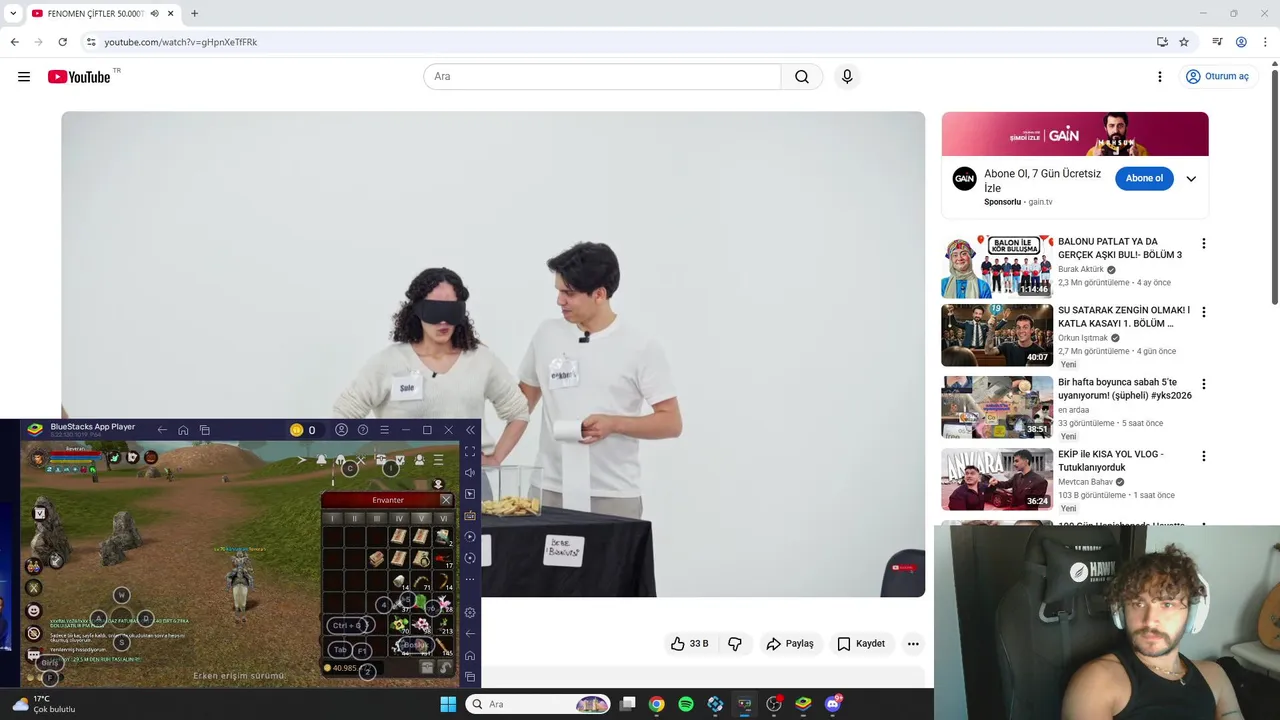Reload the page in Chrome
Screen dimensions: 1280x720
(62, 42)
